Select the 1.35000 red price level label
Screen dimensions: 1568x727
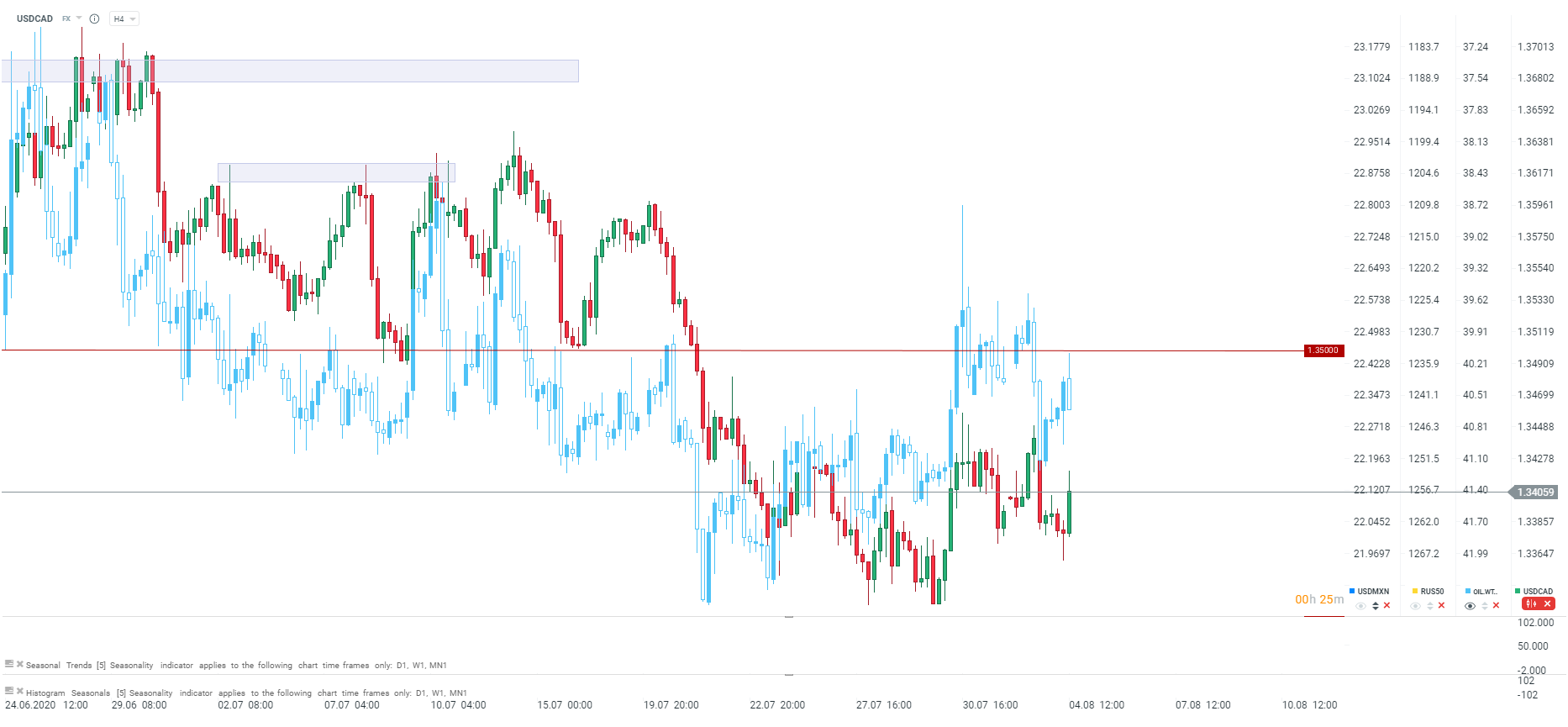[1324, 350]
